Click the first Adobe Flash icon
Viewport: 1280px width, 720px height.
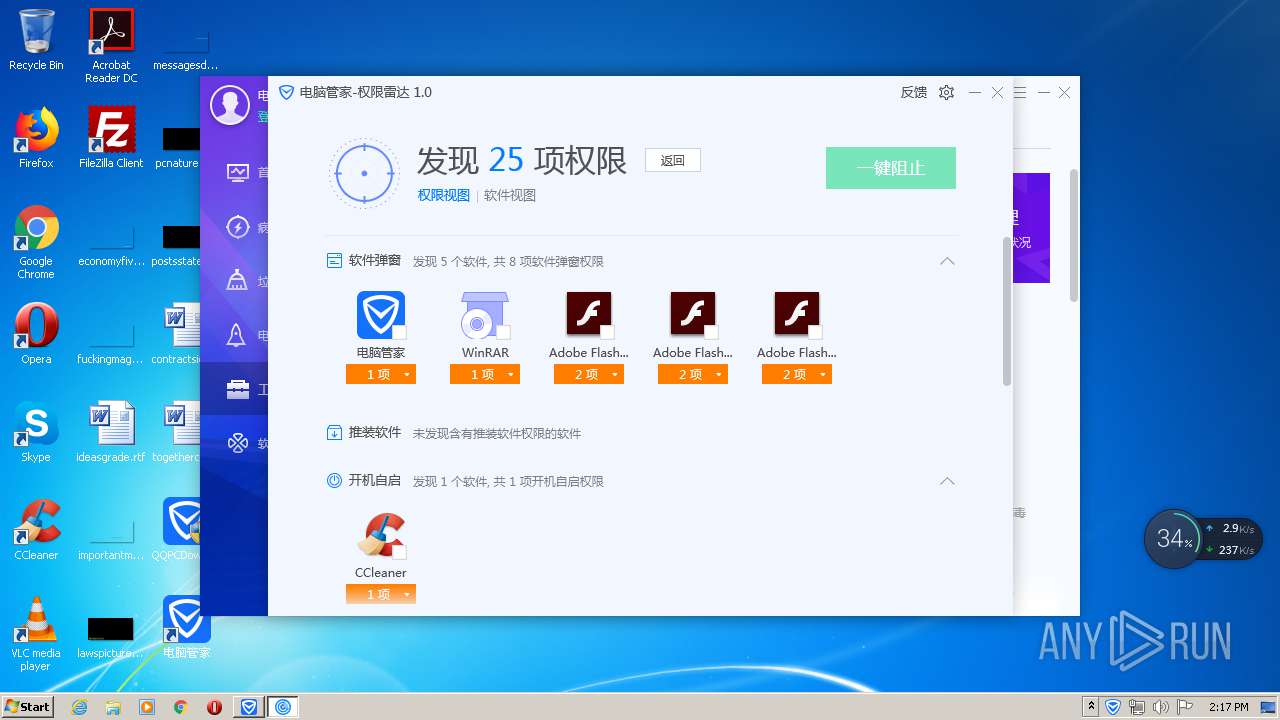click(x=589, y=315)
